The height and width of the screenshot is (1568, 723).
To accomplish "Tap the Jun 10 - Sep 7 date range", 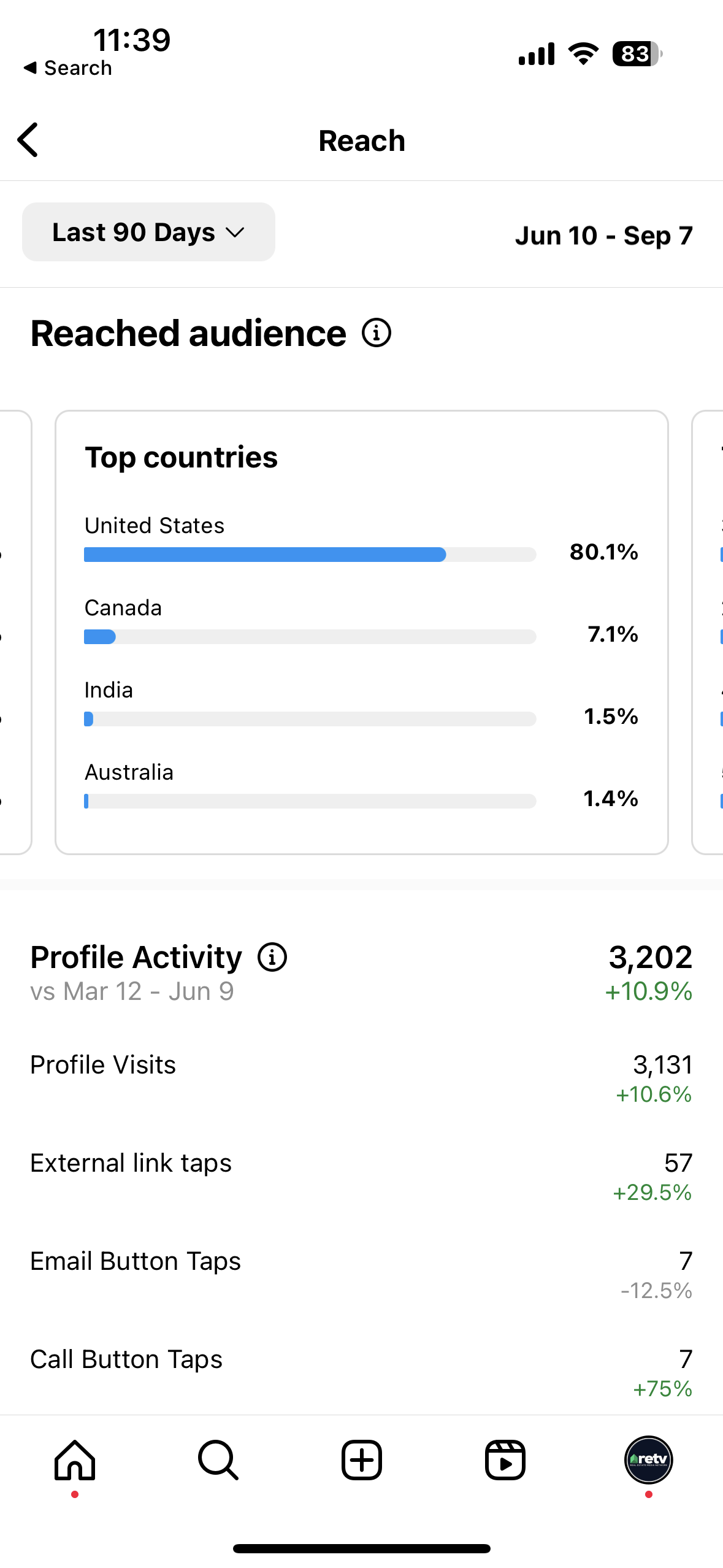I will pos(603,236).
